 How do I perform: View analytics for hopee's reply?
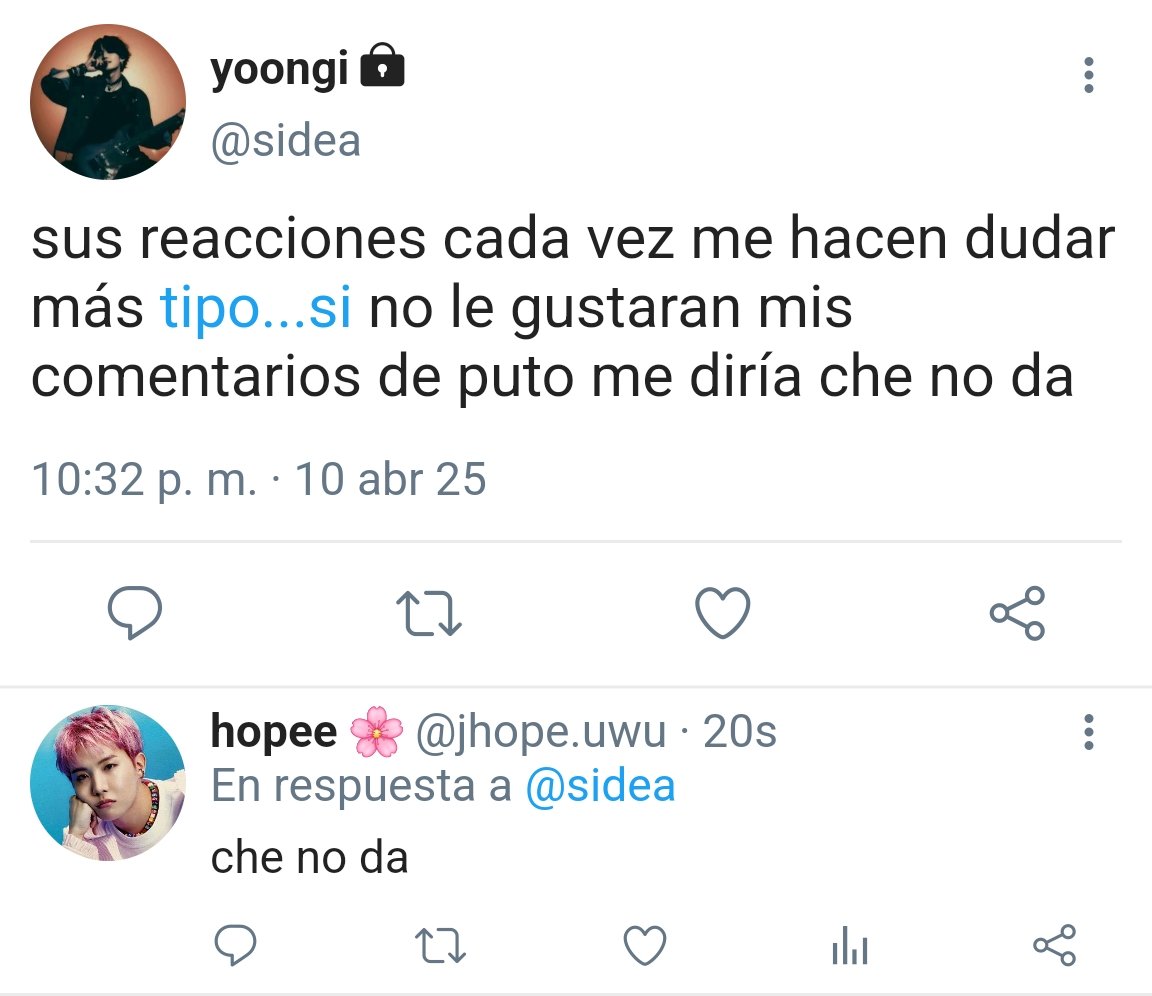(x=850, y=945)
